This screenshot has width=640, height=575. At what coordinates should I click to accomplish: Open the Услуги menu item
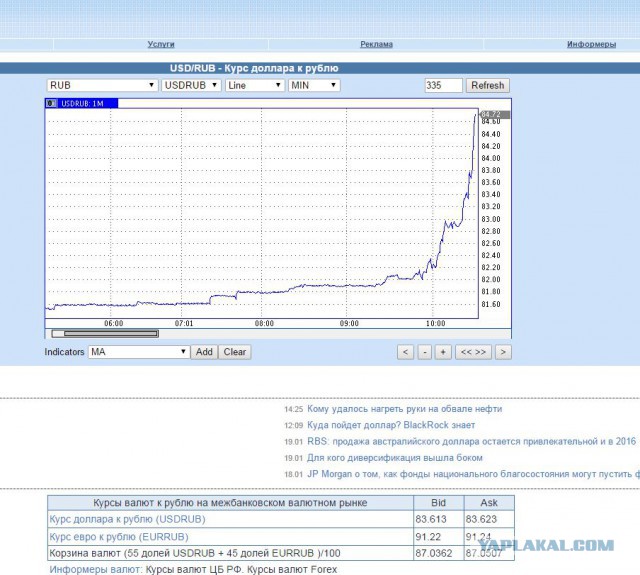(x=161, y=45)
